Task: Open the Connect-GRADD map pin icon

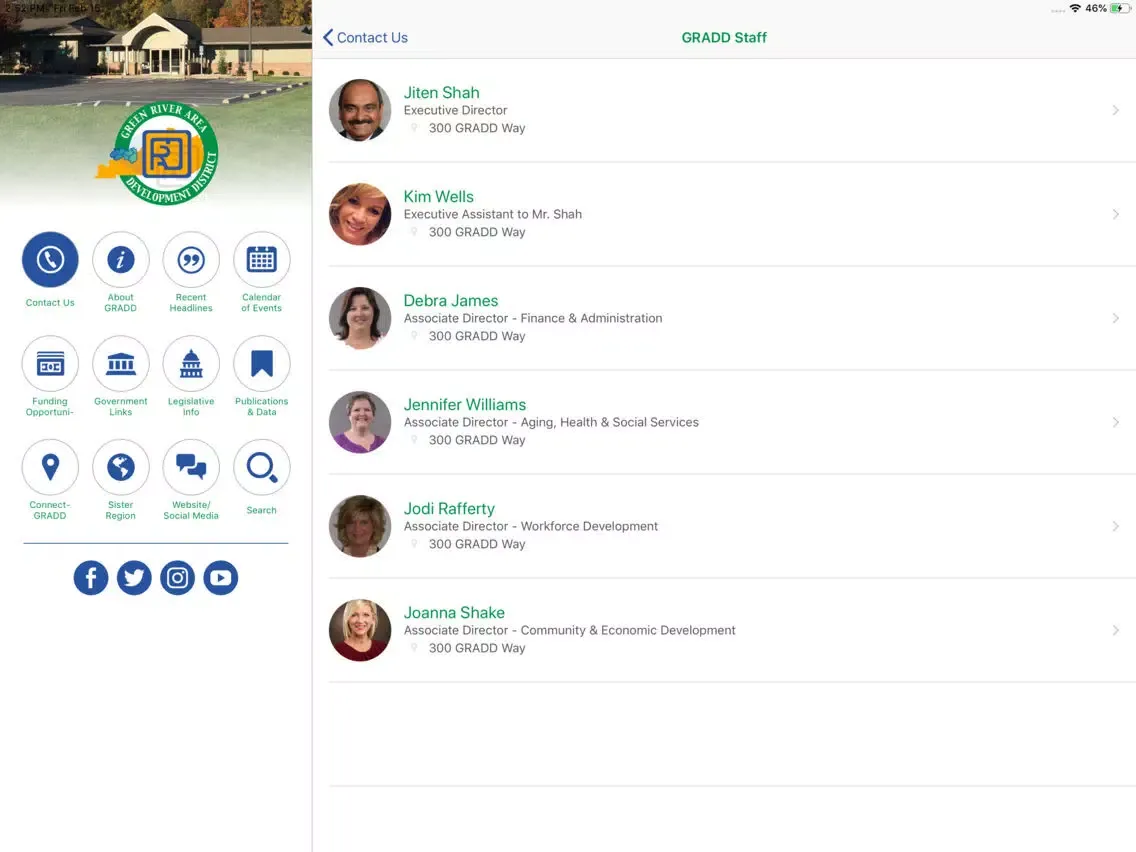Action: point(50,467)
